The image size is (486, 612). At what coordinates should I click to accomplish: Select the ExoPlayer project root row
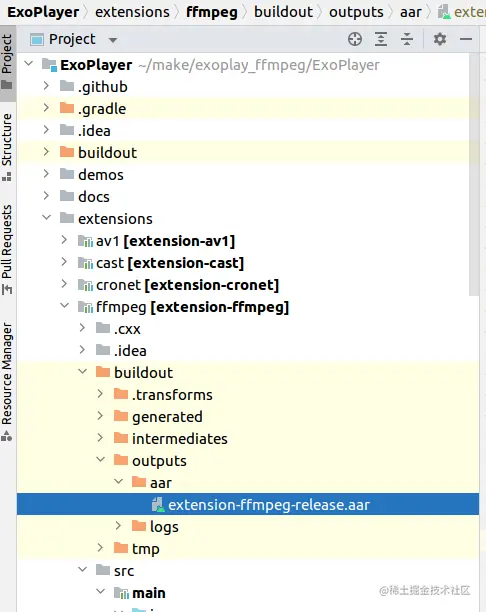[x=243, y=64]
